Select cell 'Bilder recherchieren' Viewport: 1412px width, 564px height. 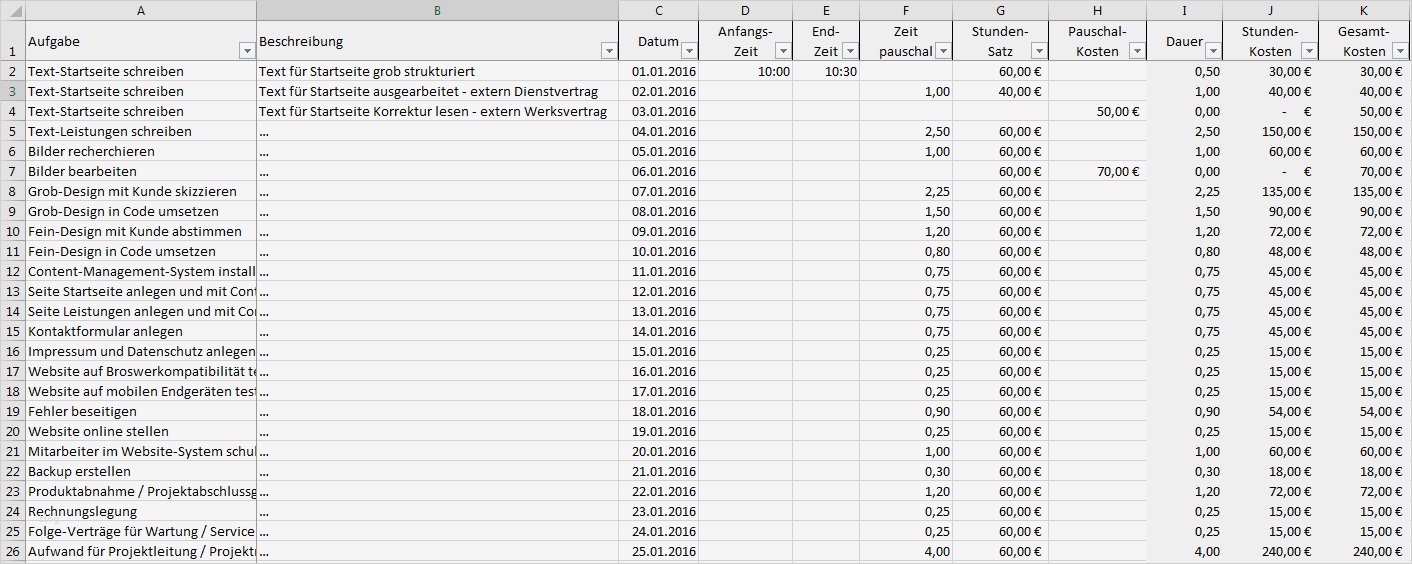coord(141,151)
